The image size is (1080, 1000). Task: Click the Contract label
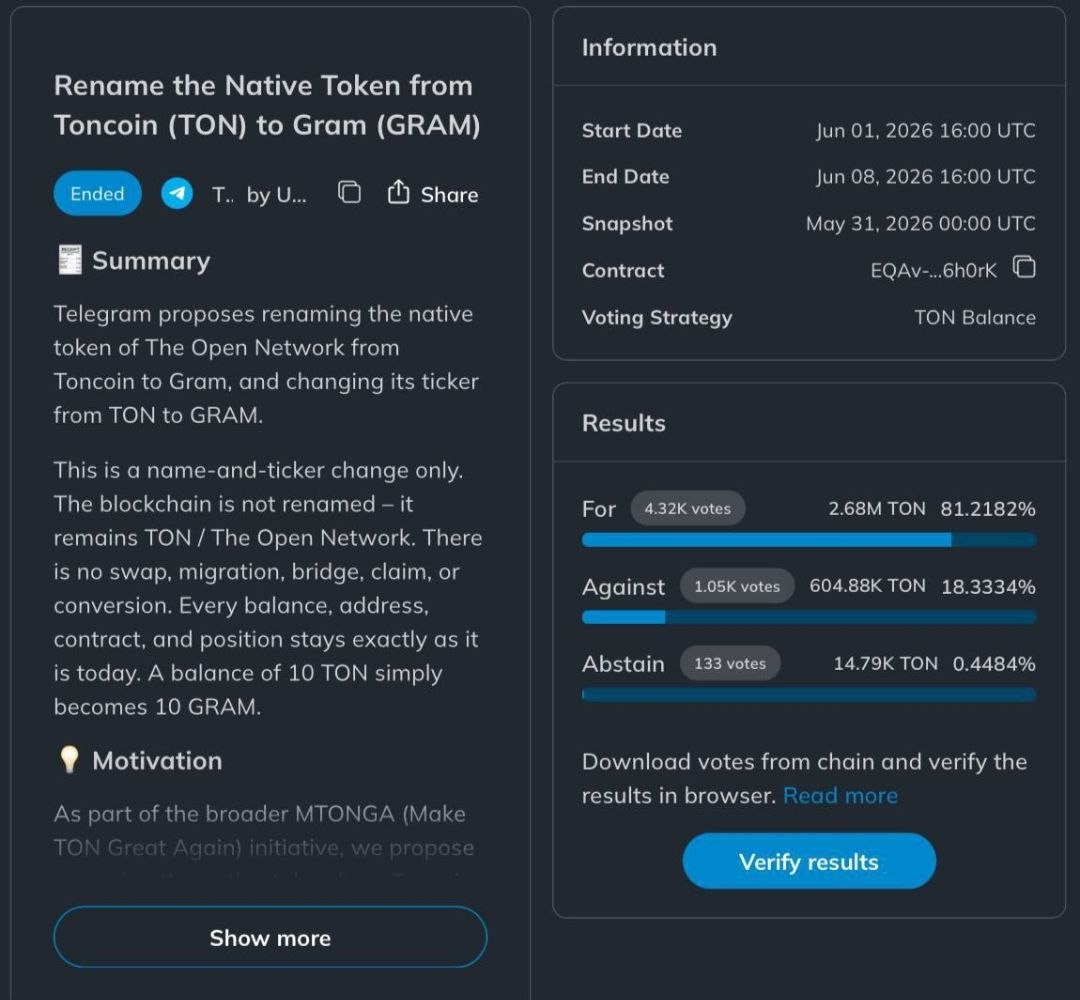click(623, 270)
